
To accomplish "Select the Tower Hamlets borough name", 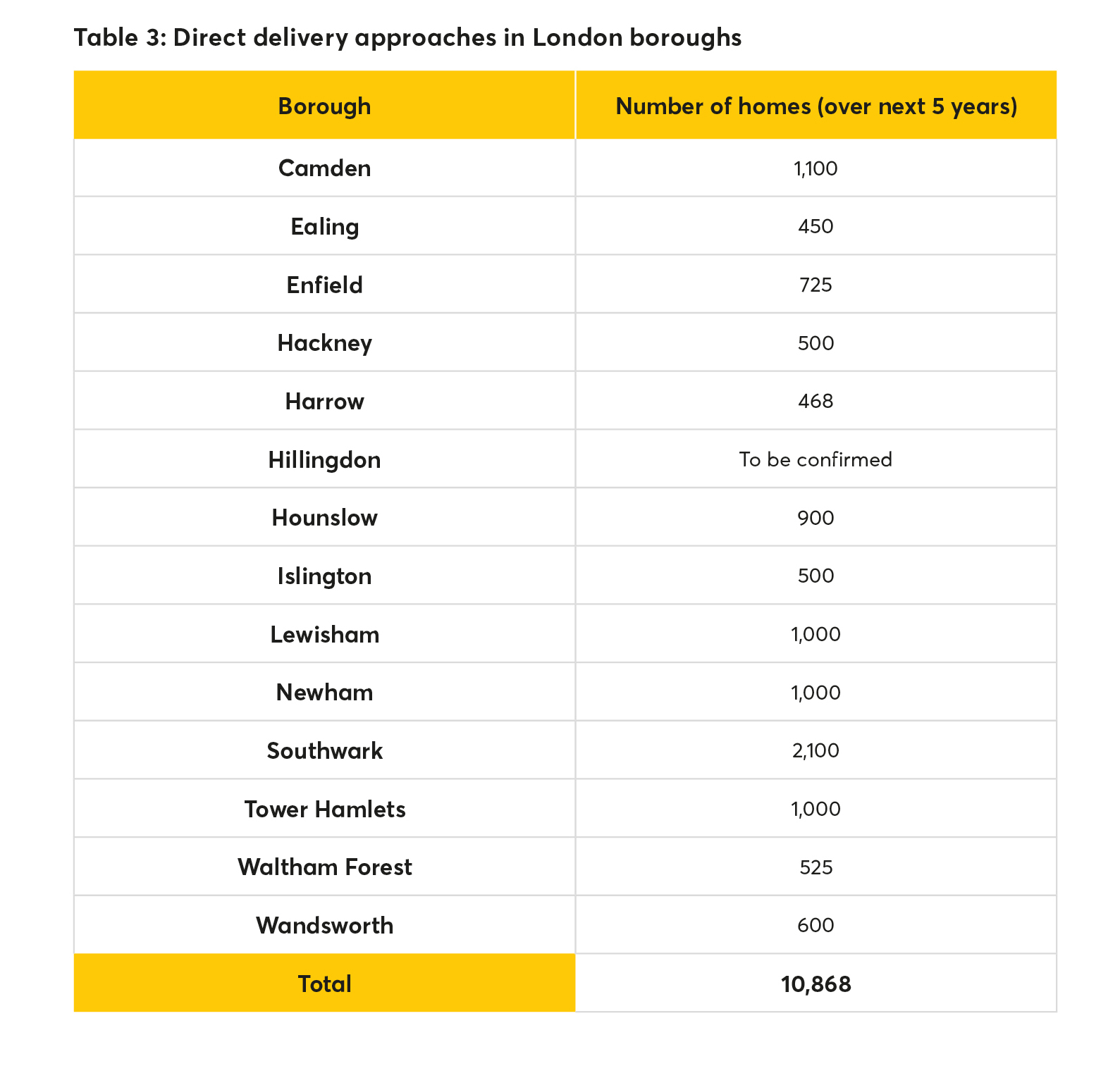I will coord(324,810).
